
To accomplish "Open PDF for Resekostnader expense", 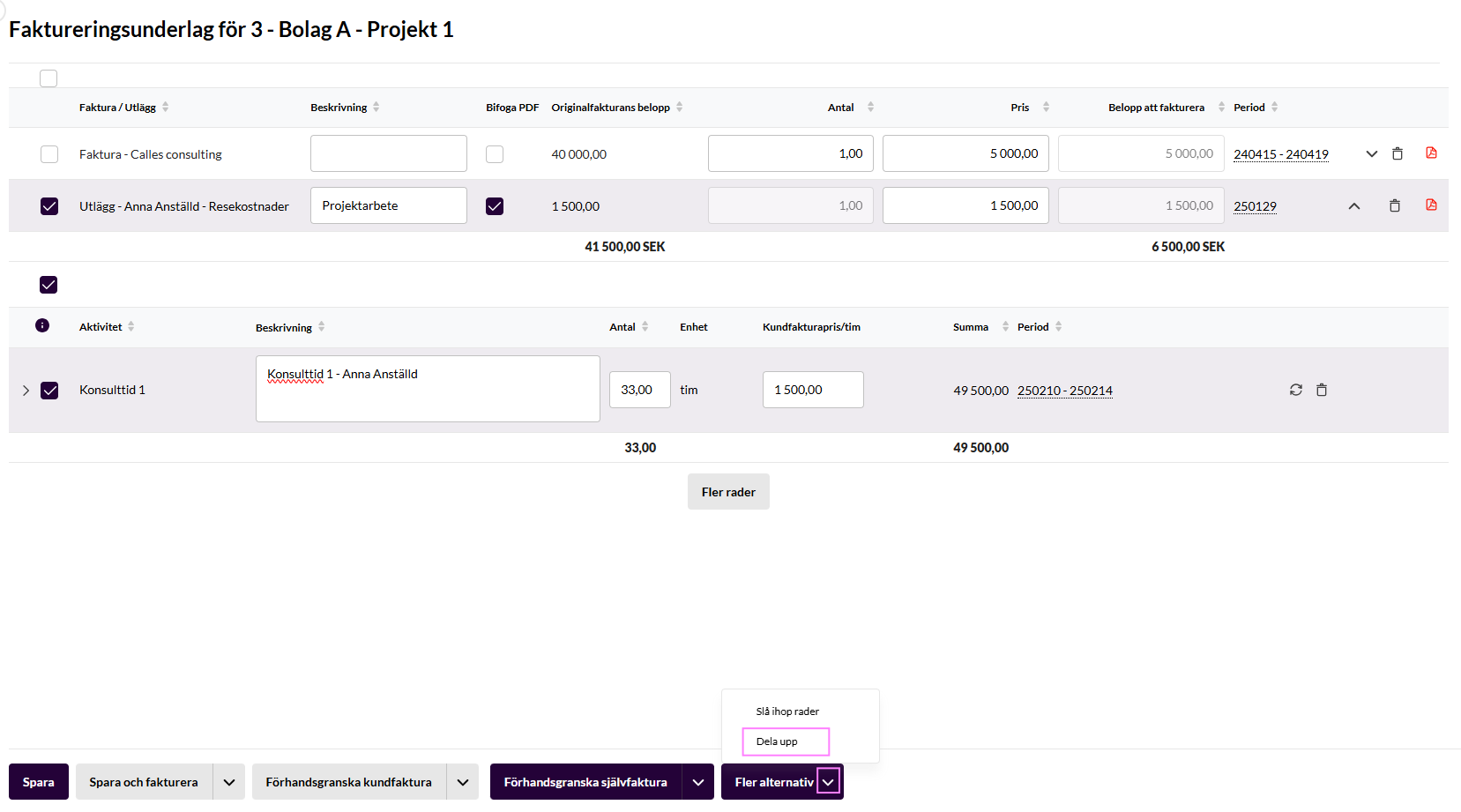I will (1431, 205).
